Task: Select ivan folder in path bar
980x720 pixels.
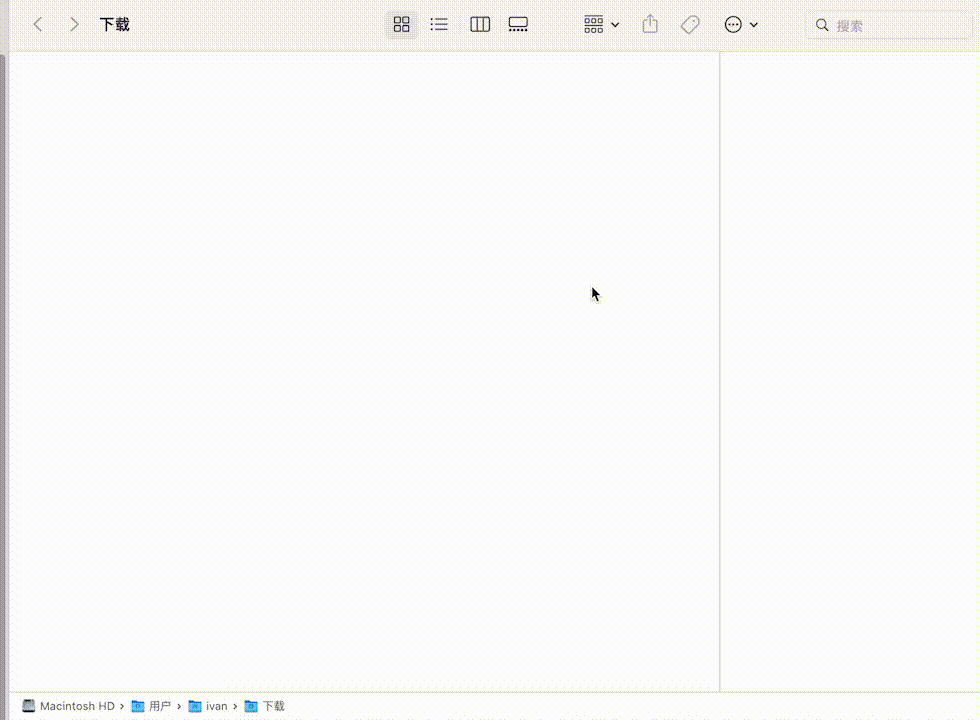Action: point(208,706)
